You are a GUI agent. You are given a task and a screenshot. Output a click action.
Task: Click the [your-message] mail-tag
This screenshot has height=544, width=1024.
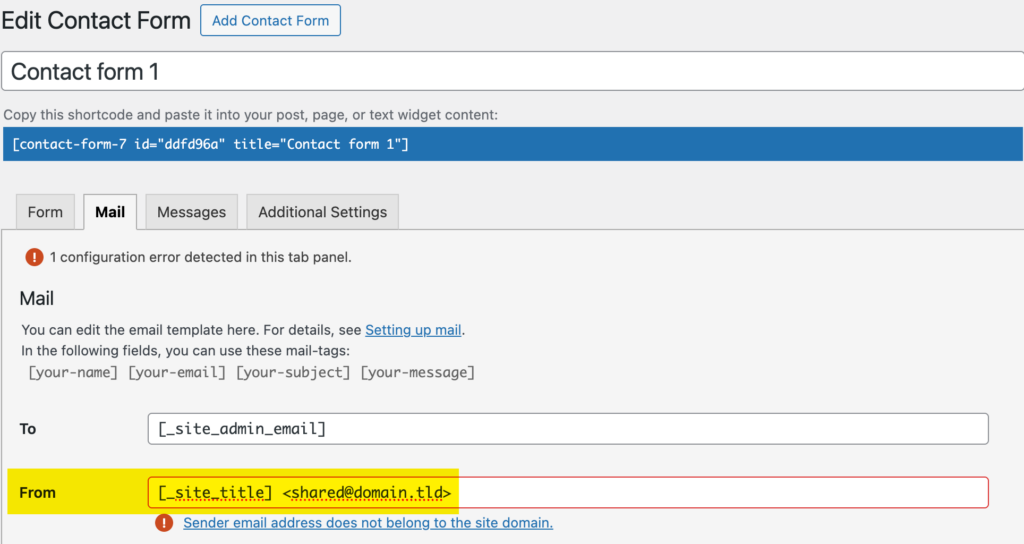(x=417, y=372)
